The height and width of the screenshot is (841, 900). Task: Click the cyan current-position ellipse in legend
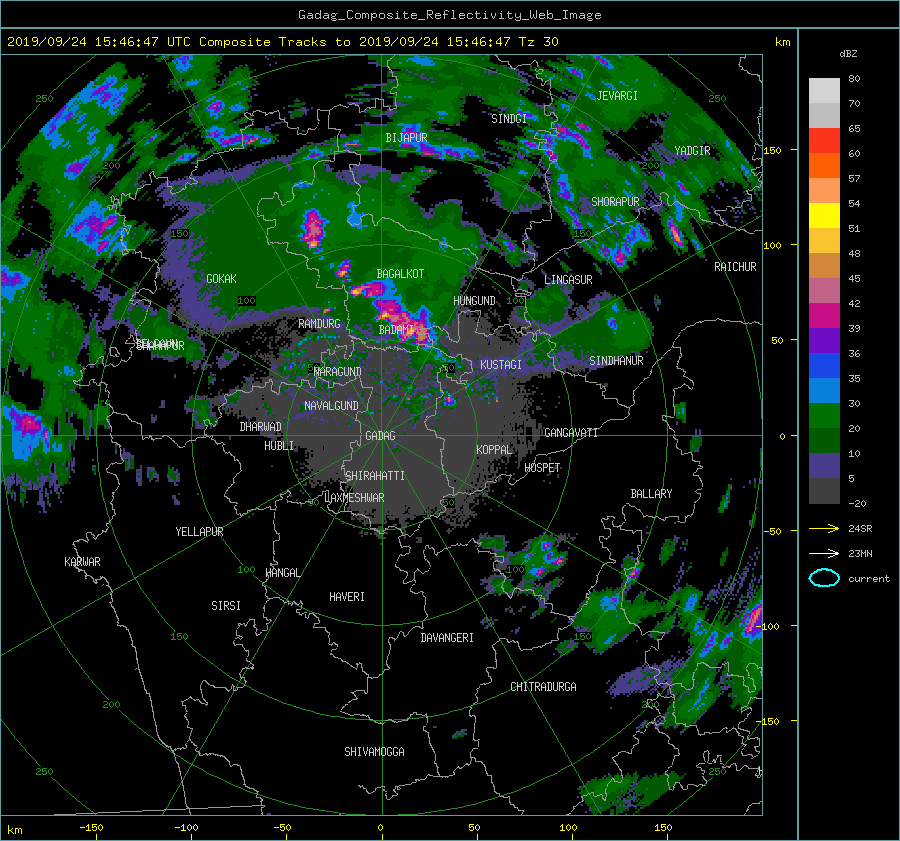pyautogui.click(x=824, y=578)
